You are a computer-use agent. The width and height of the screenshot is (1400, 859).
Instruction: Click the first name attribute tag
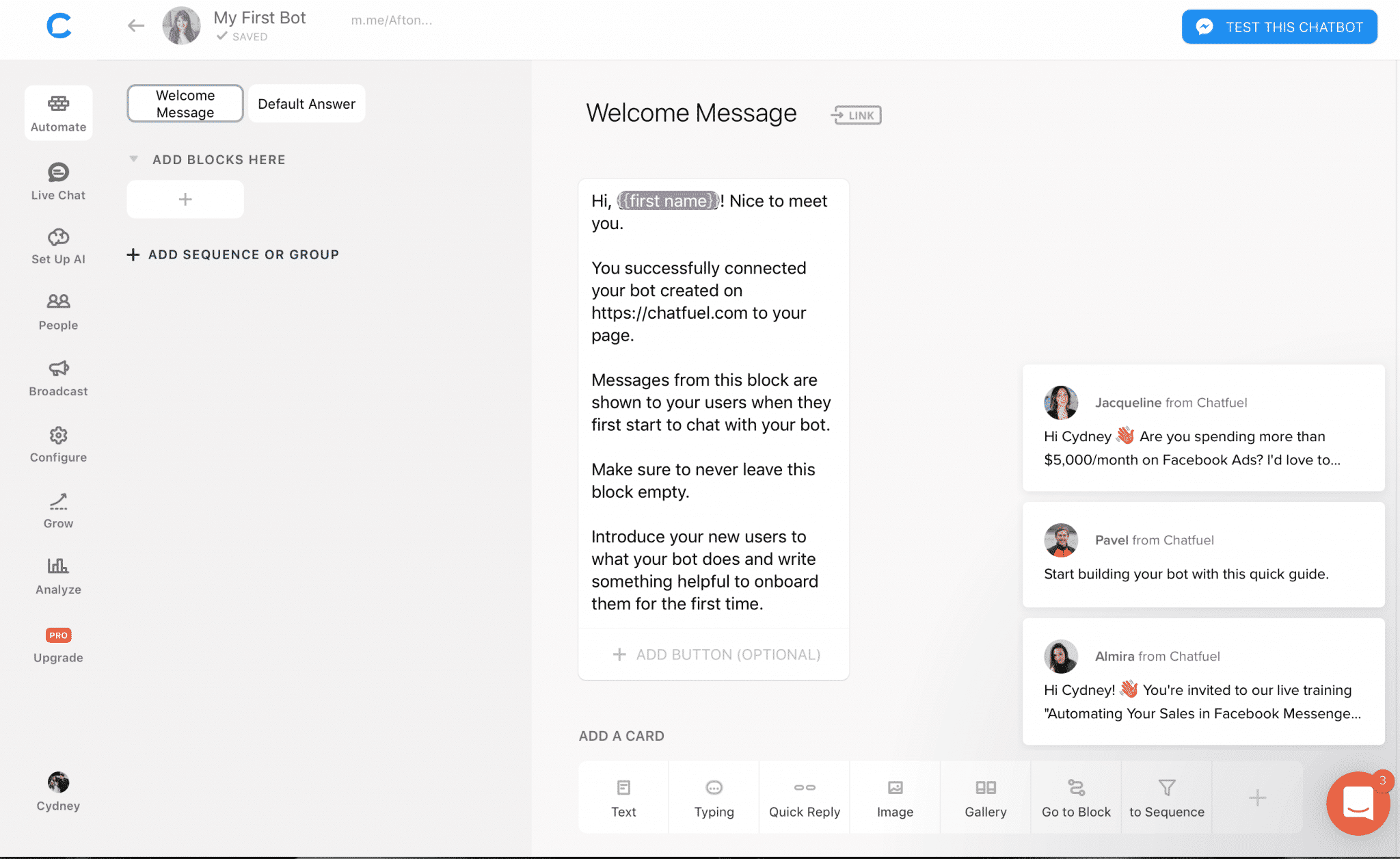pos(668,201)
